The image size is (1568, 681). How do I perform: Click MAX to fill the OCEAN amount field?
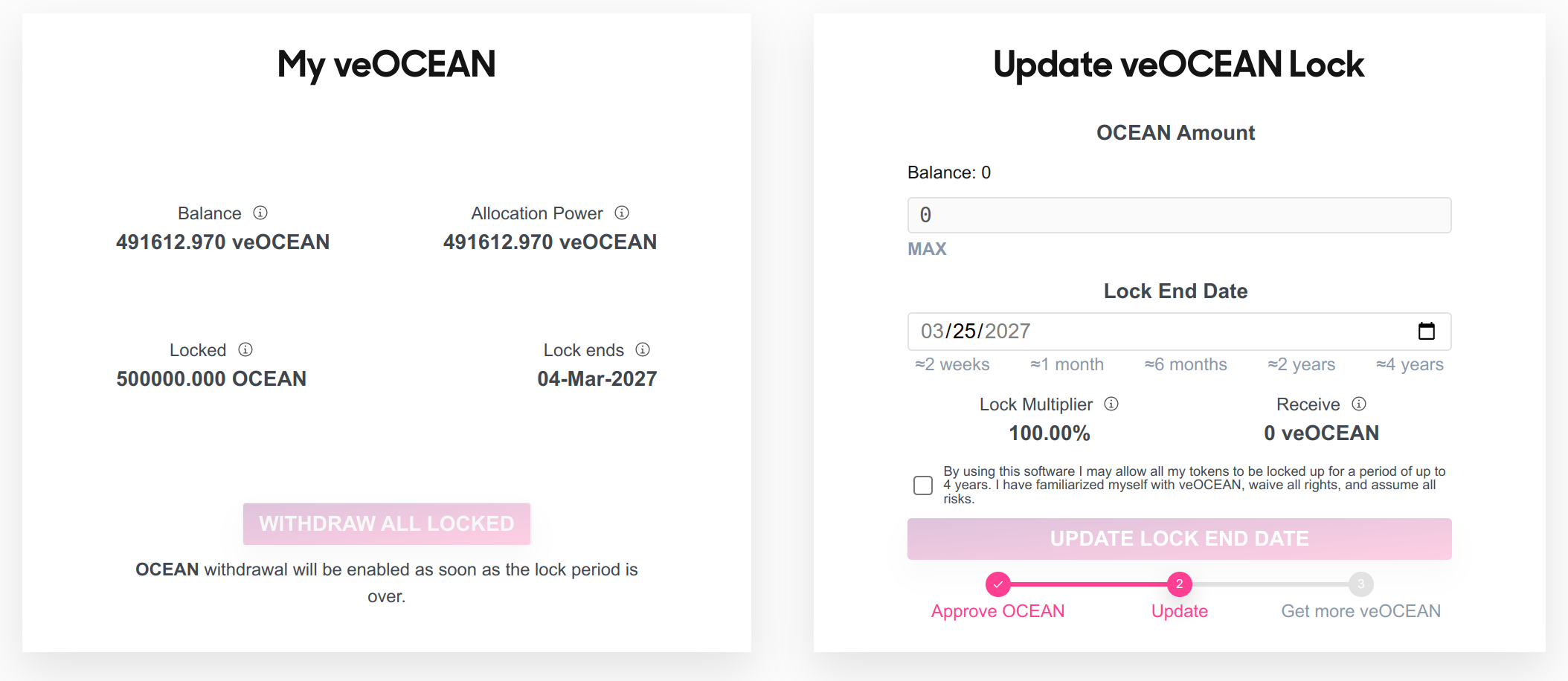(926, 249)
